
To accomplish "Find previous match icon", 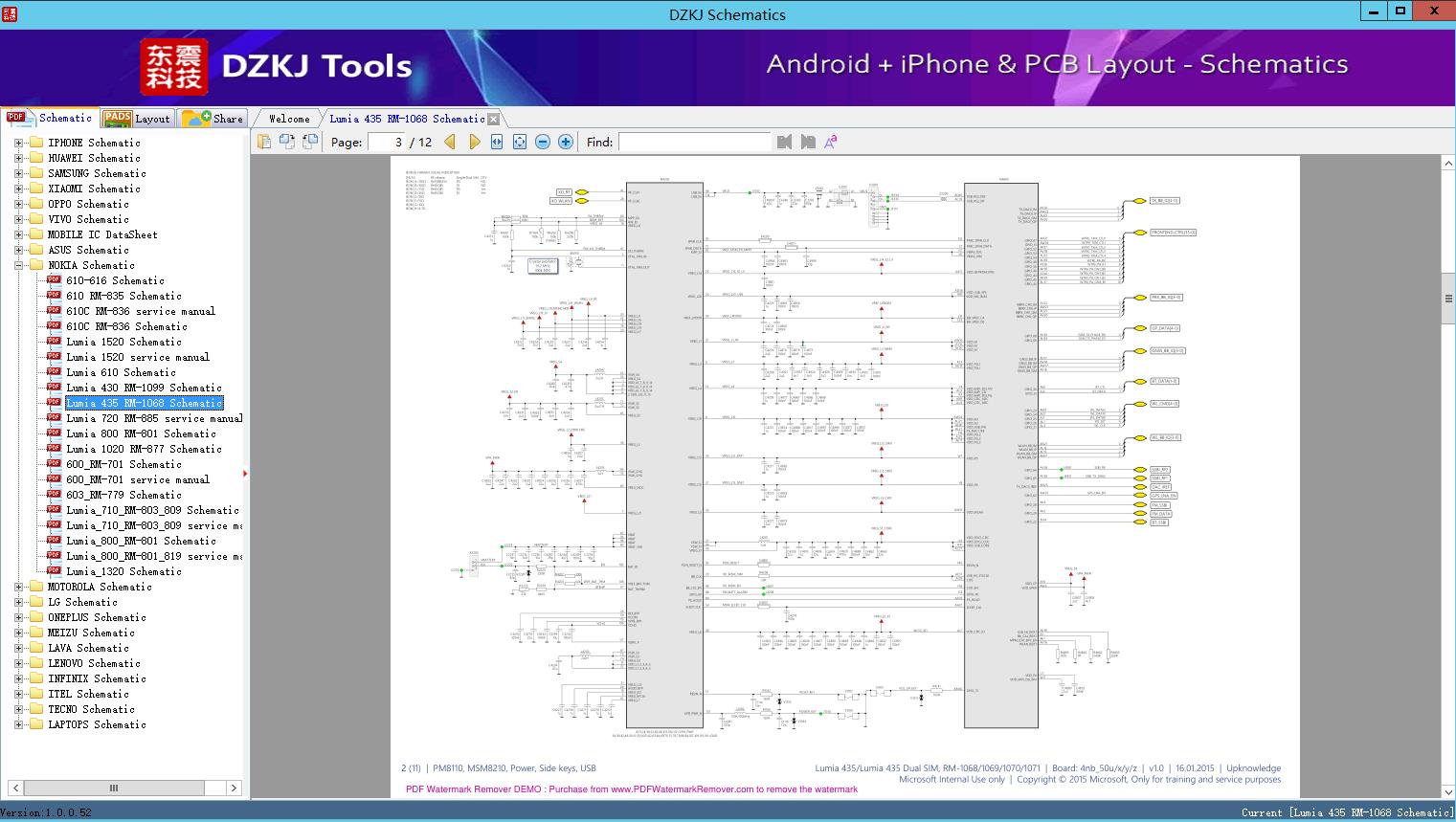I will click(785, 142).
